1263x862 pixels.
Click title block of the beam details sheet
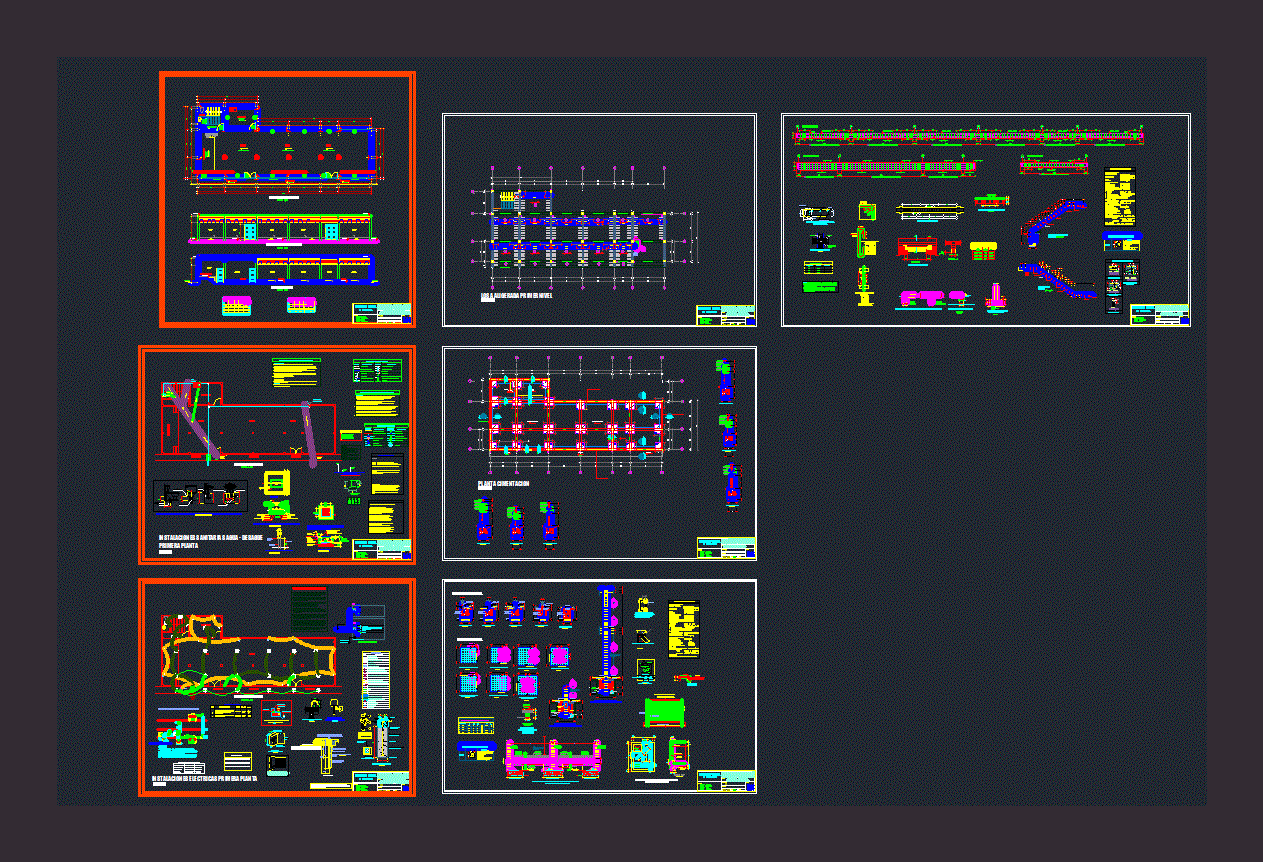pos(1159,315)
